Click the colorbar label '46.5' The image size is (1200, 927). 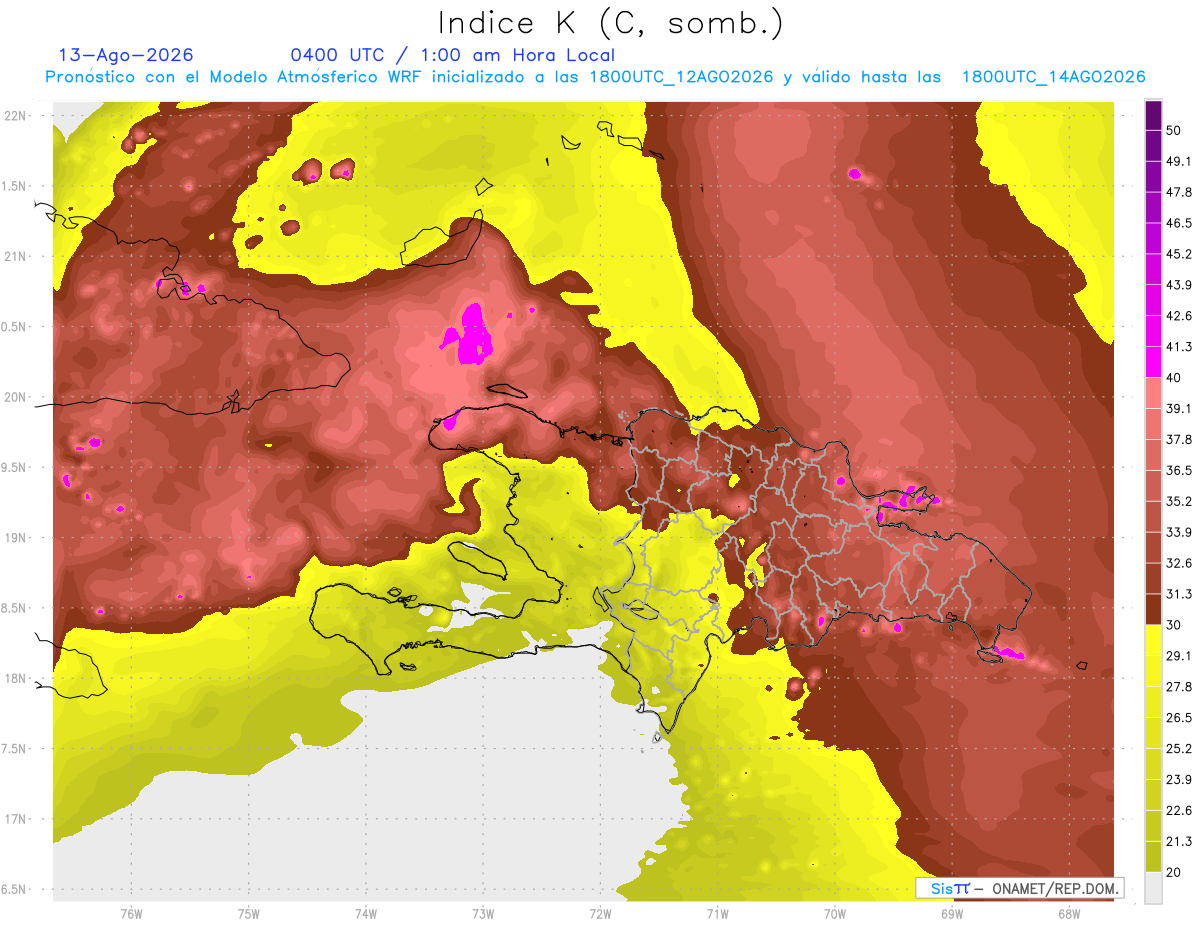click(1179, 223)
